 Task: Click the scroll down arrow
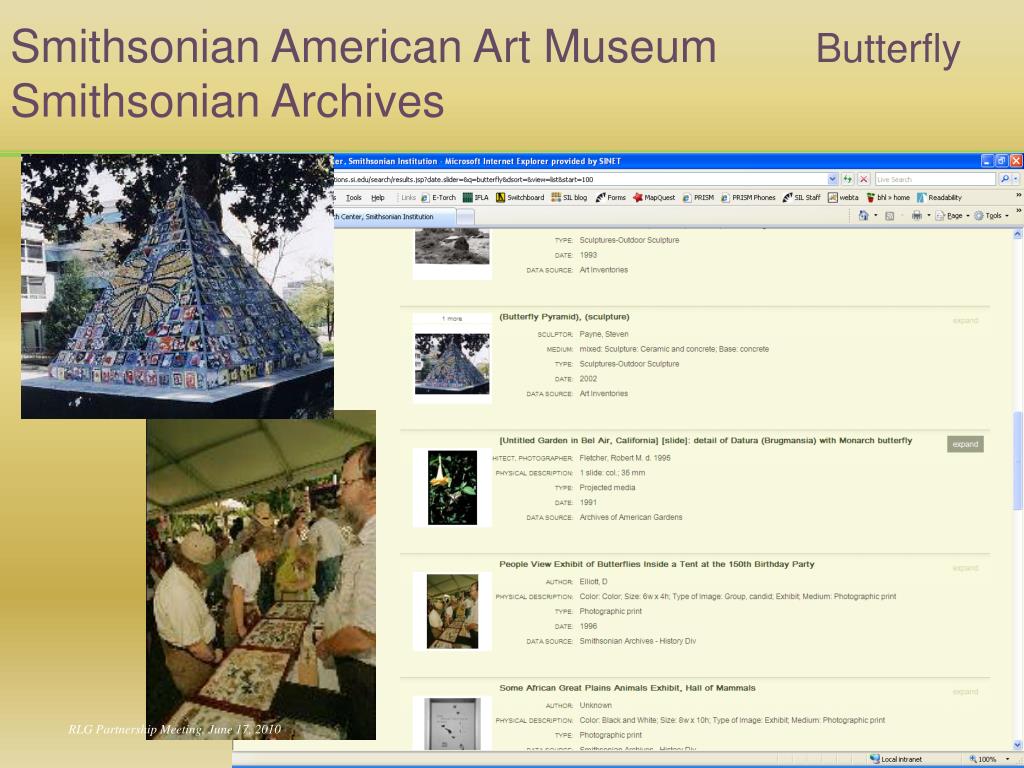pyautogui.click(x=1017, y=745)
